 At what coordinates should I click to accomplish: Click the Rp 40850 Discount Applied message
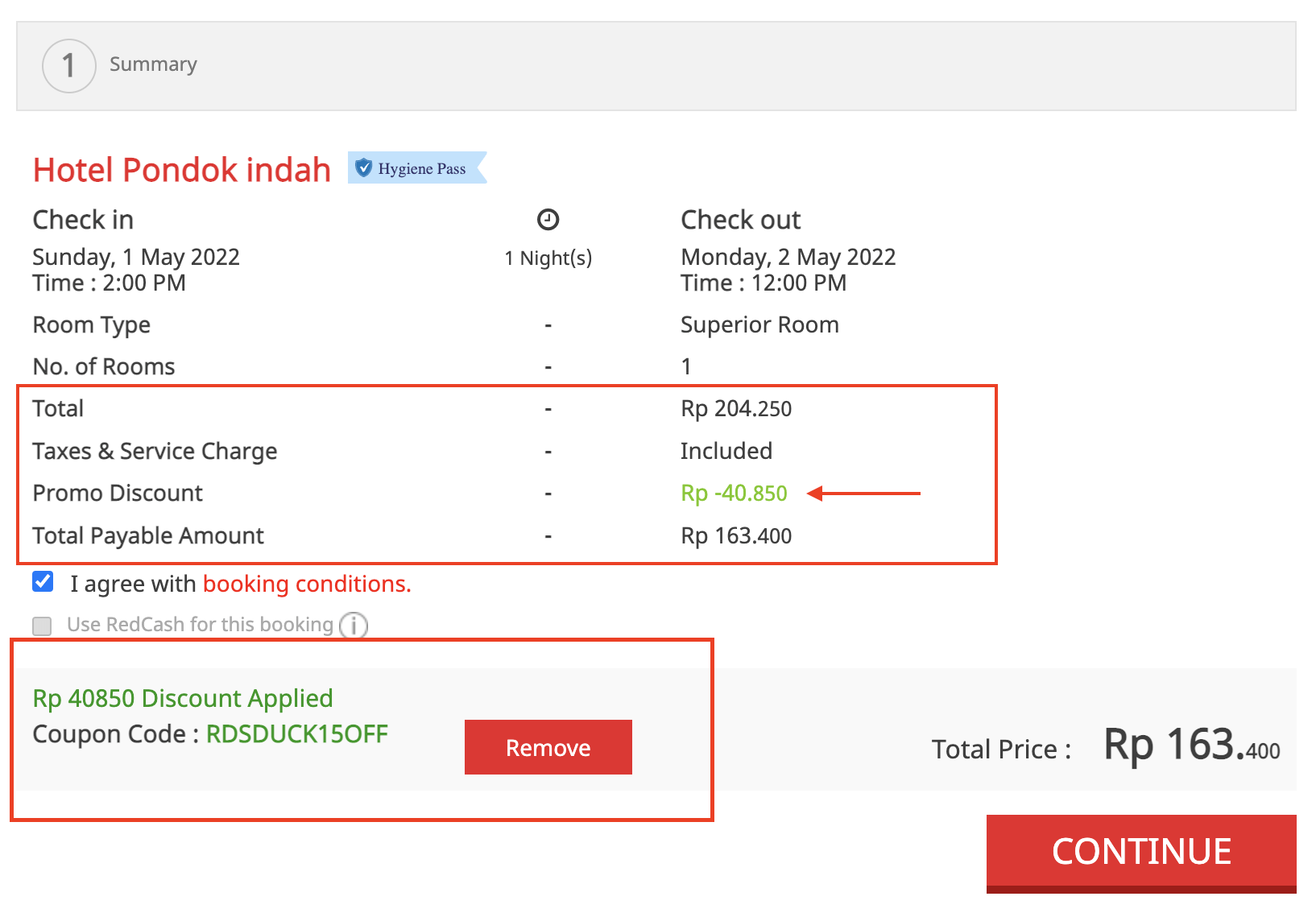(x=183, y=698)
